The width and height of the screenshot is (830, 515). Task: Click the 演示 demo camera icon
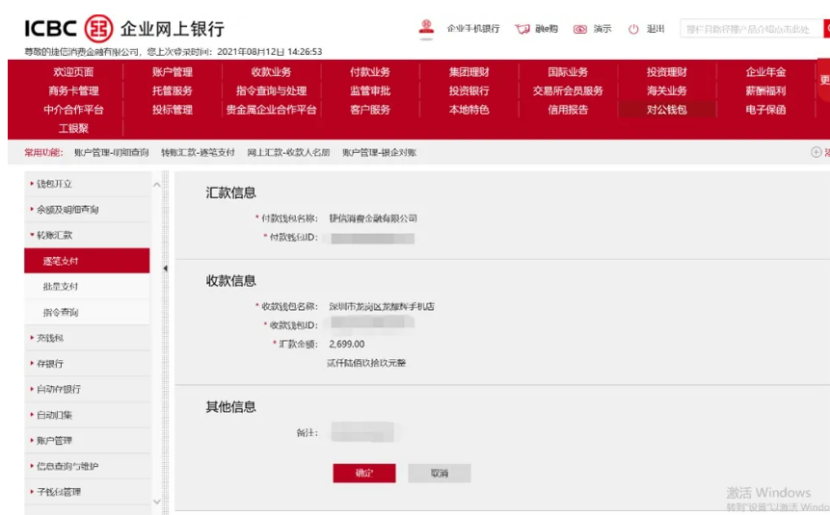coord(580,29)
